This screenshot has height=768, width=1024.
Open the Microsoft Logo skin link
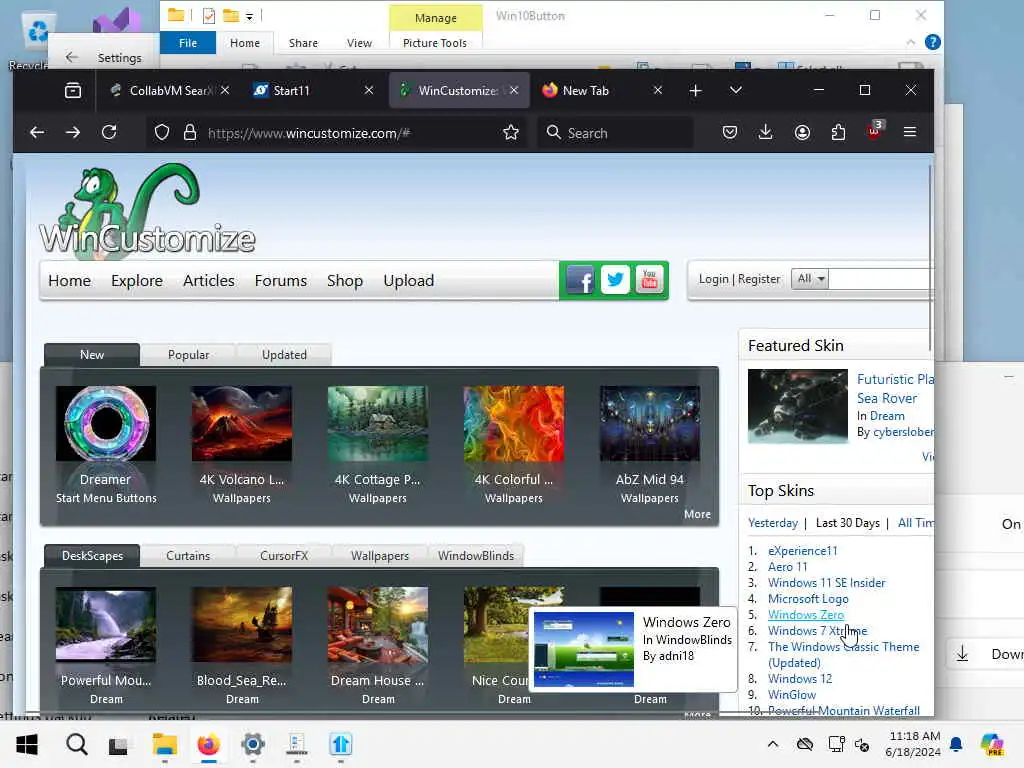(808, 599)
